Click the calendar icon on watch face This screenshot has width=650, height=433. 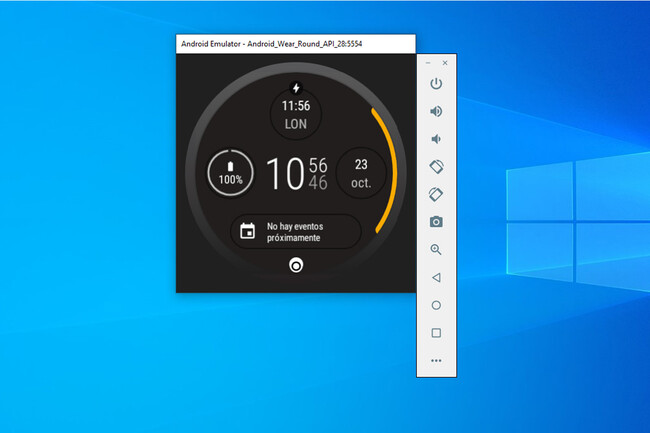247,231
